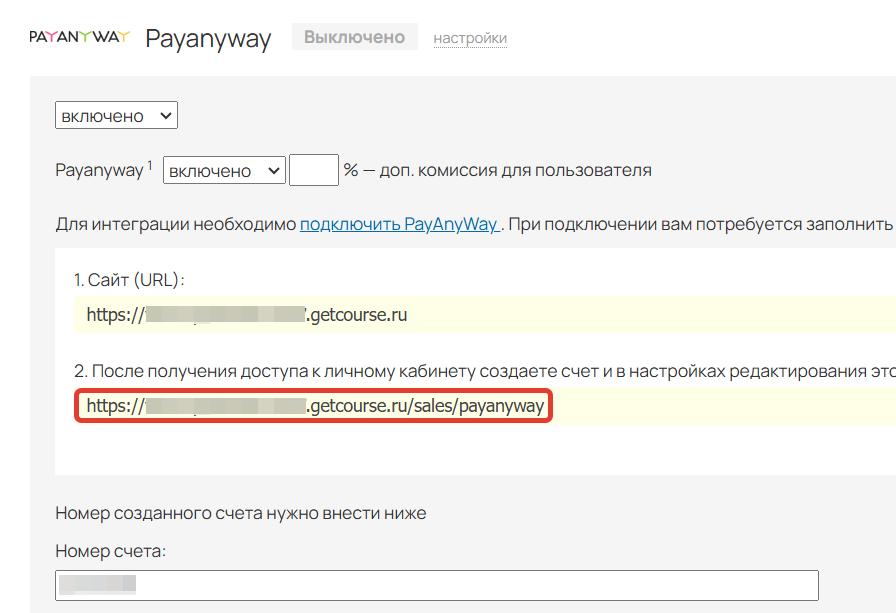Click the 'Payanyway' label with footnote 1
Viewport: 896px width, 613px height.
(x=104, y=170)
